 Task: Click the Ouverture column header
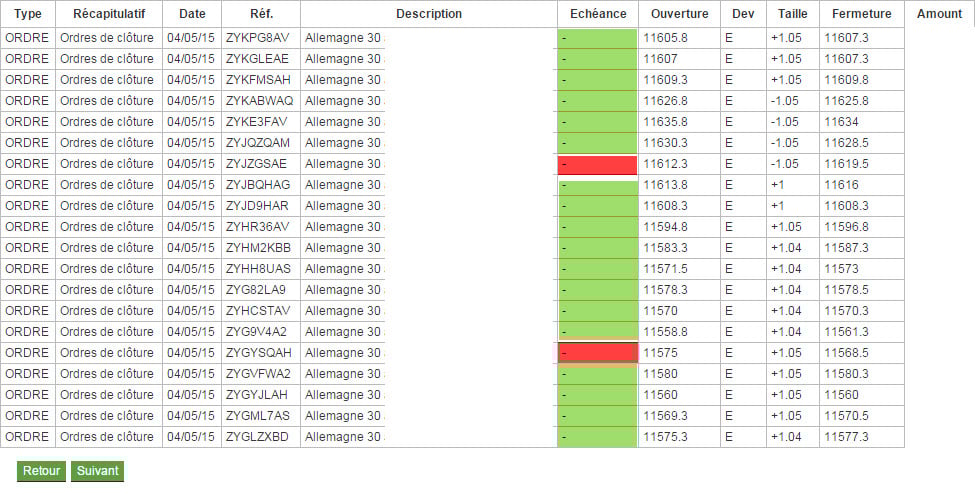click(x=680, y=14)
